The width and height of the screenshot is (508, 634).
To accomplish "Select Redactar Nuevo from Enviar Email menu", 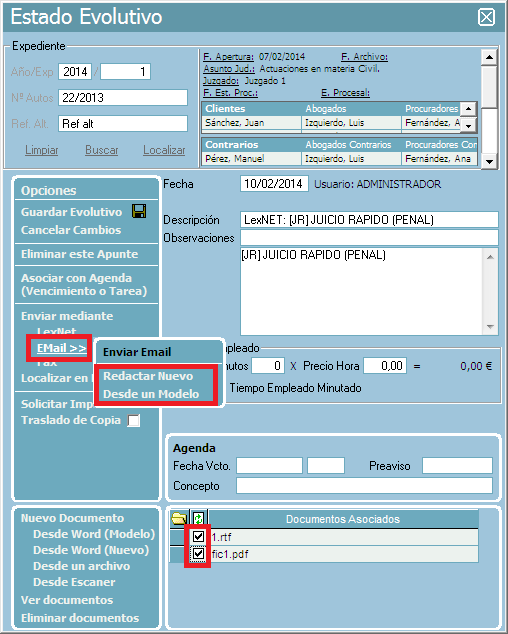I will point(148,376).
